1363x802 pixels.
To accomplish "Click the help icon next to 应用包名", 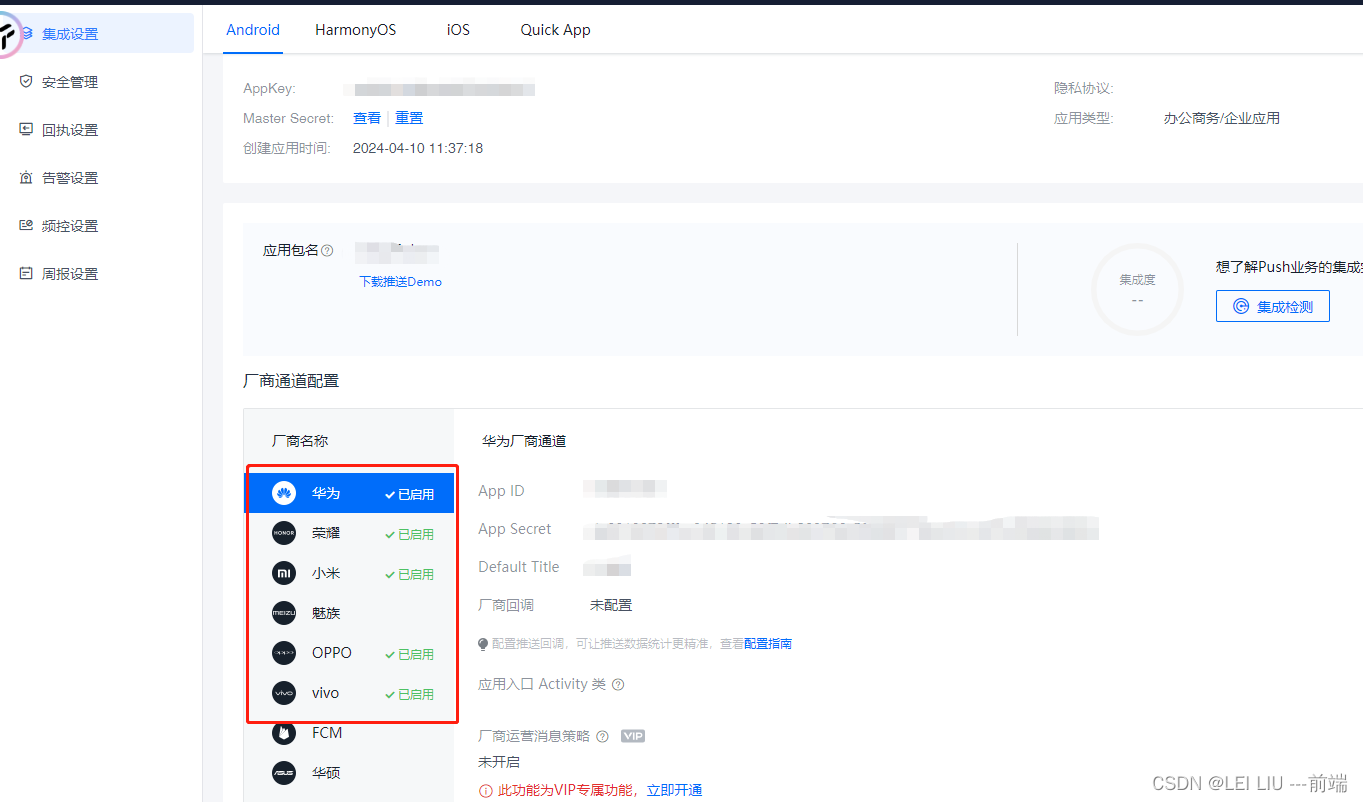I will pos(327,251).
